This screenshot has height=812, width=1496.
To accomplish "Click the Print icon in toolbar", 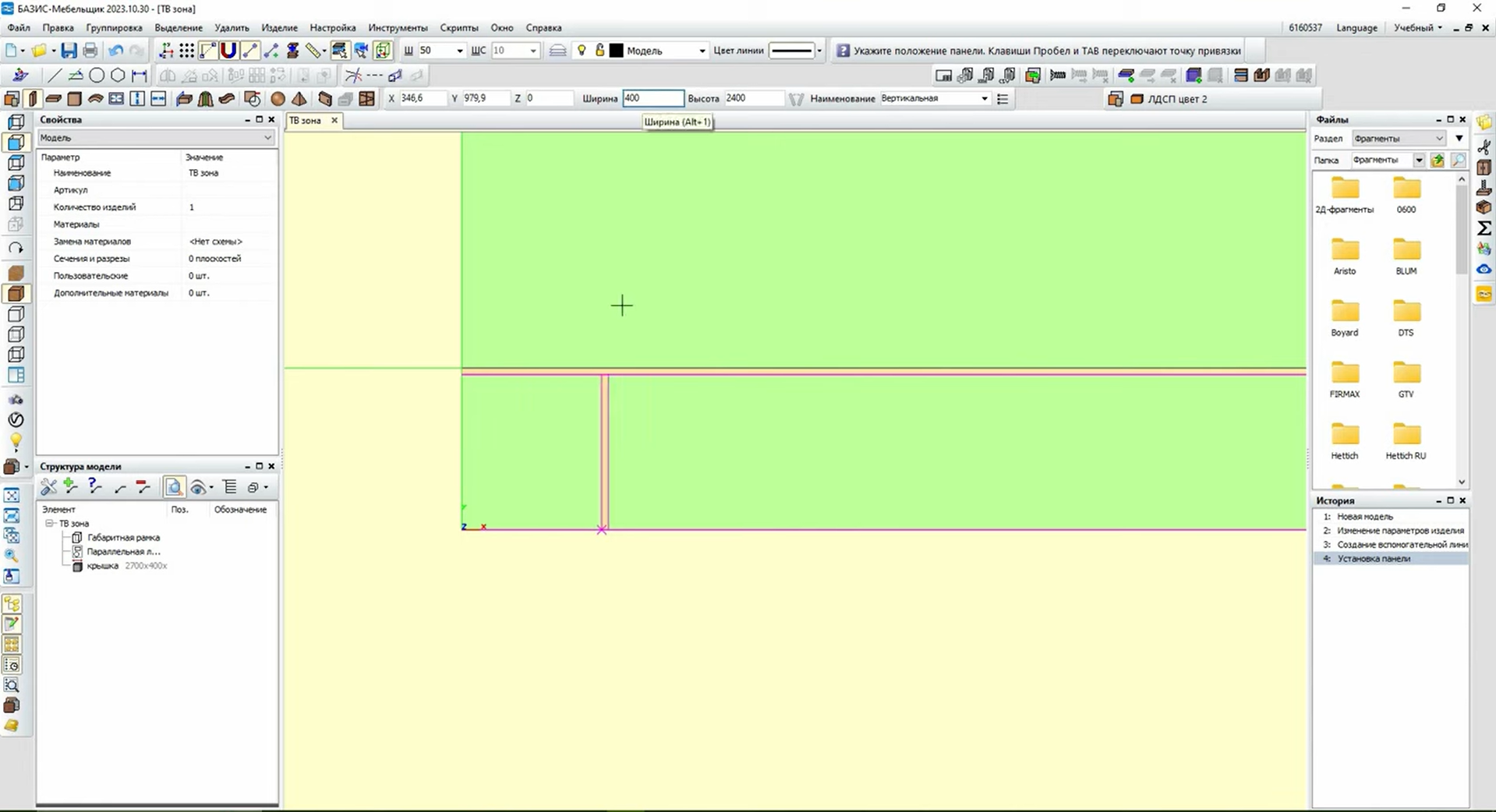I will click(x=90, y=51).
